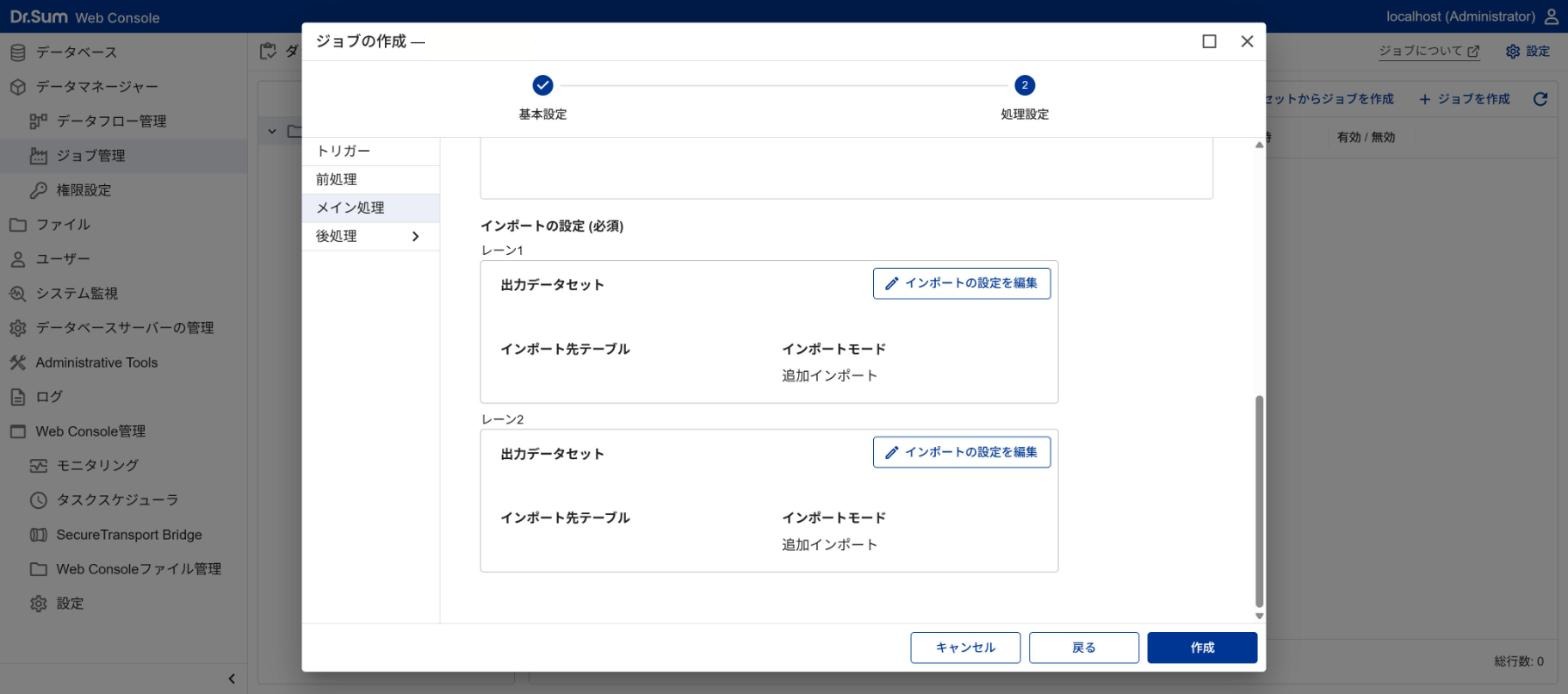Click the データマネージャー cube icon
This screenshot has width=1568, height=694.
click(x=17, y=87)
